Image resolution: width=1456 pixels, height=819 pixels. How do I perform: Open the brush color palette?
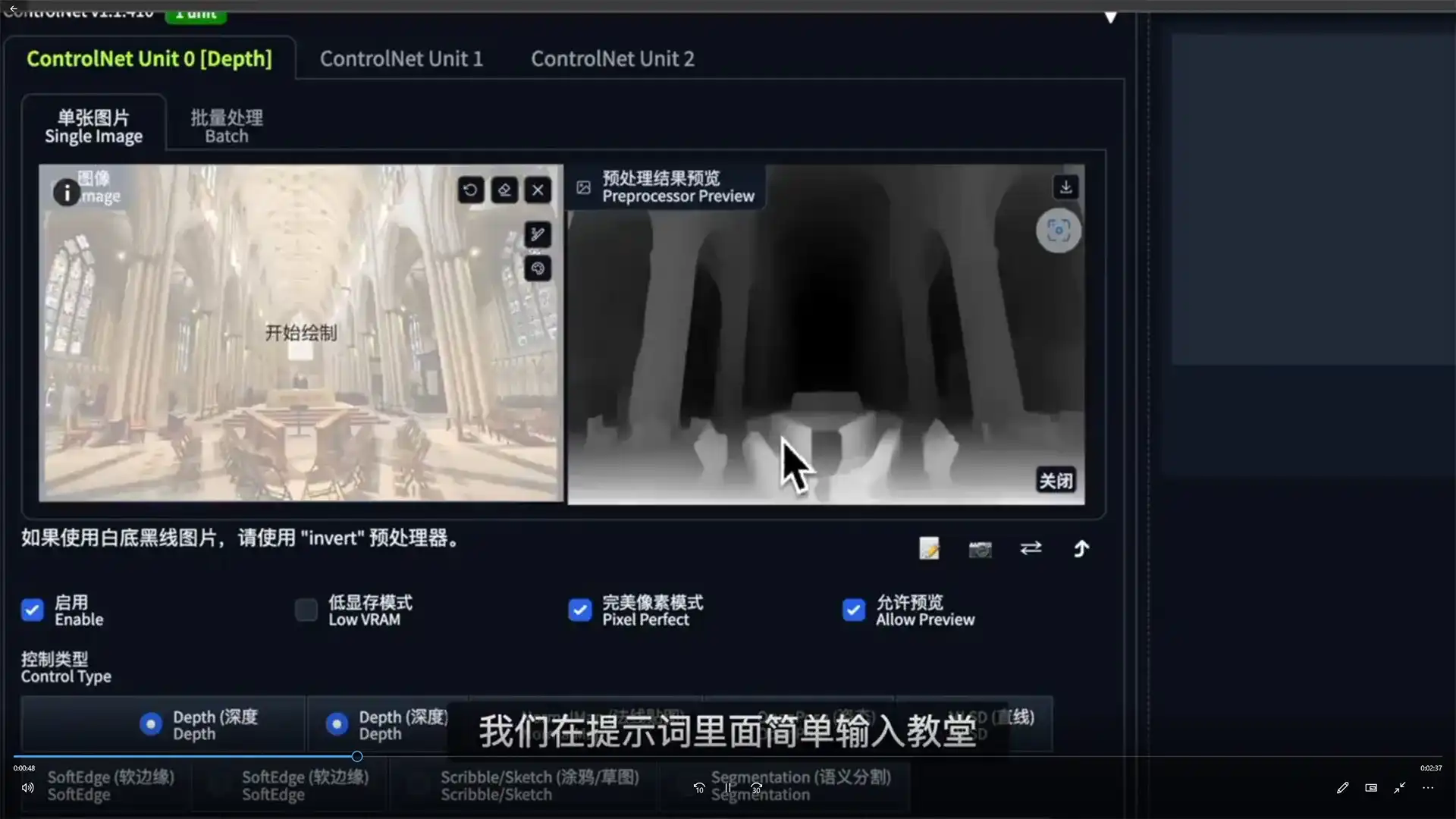pyautogui.click(x=538, y=268)
